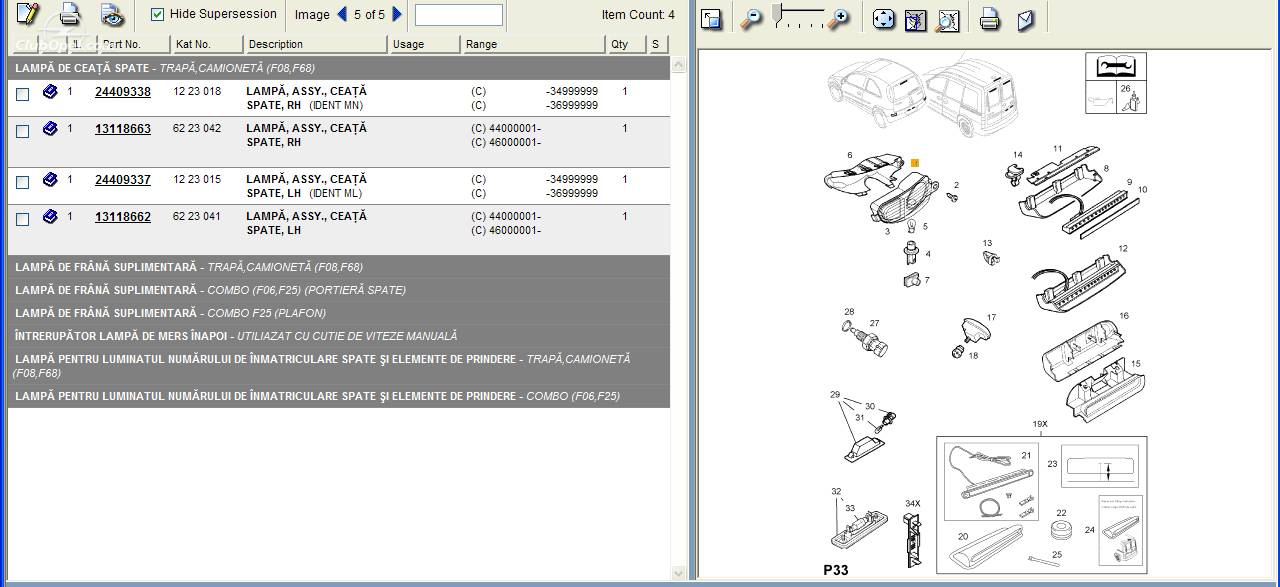Check the box for part 13118662
This screenshot has height=587, width=1280.
(x=23, y=219)
